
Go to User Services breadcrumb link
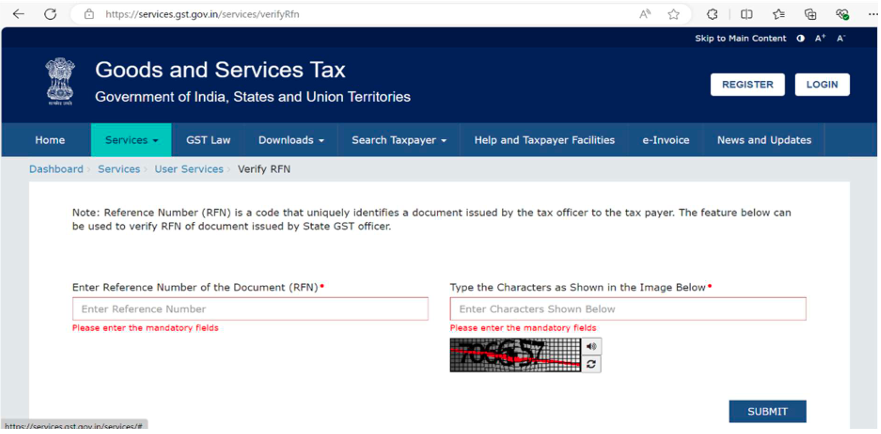point(189,169)
